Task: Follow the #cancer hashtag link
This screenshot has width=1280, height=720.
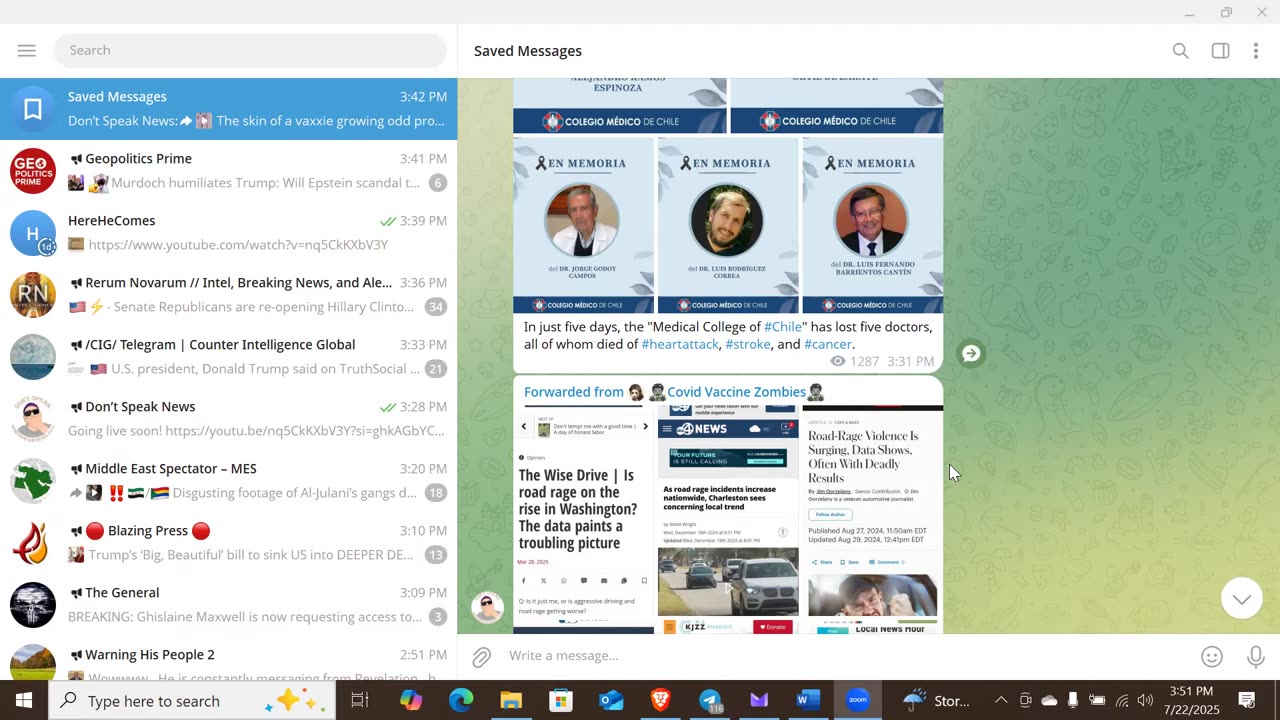Action: coord(828,344)
